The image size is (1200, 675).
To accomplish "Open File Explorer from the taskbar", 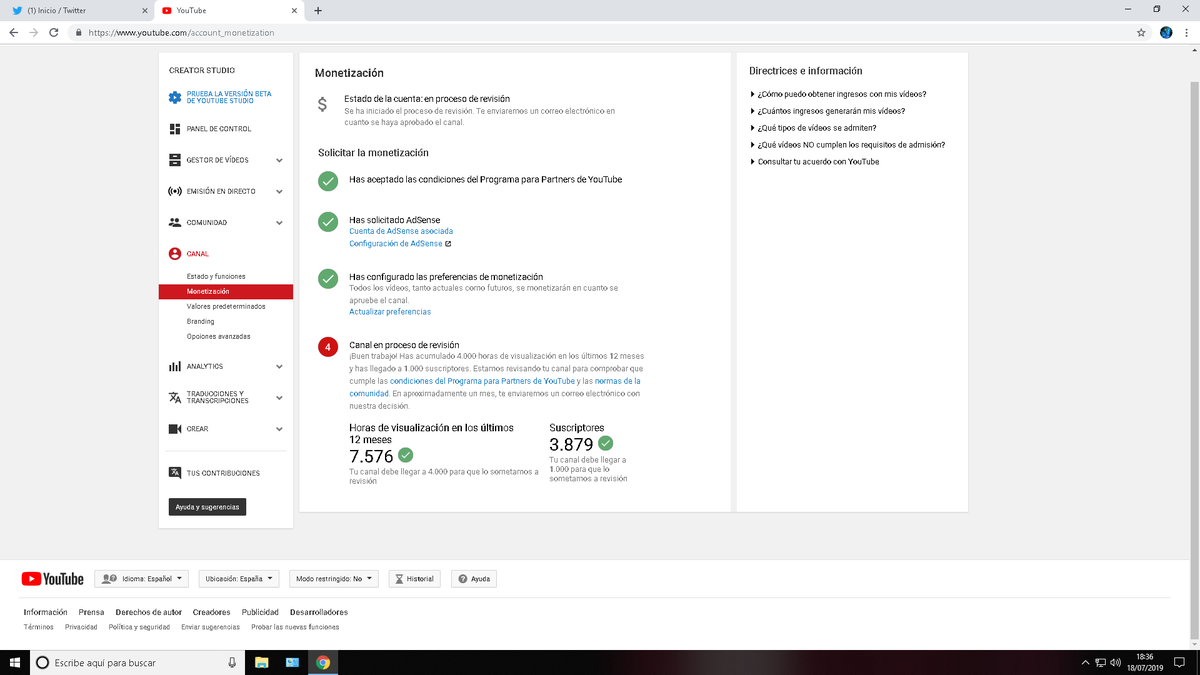I will [x=261, y=662].
